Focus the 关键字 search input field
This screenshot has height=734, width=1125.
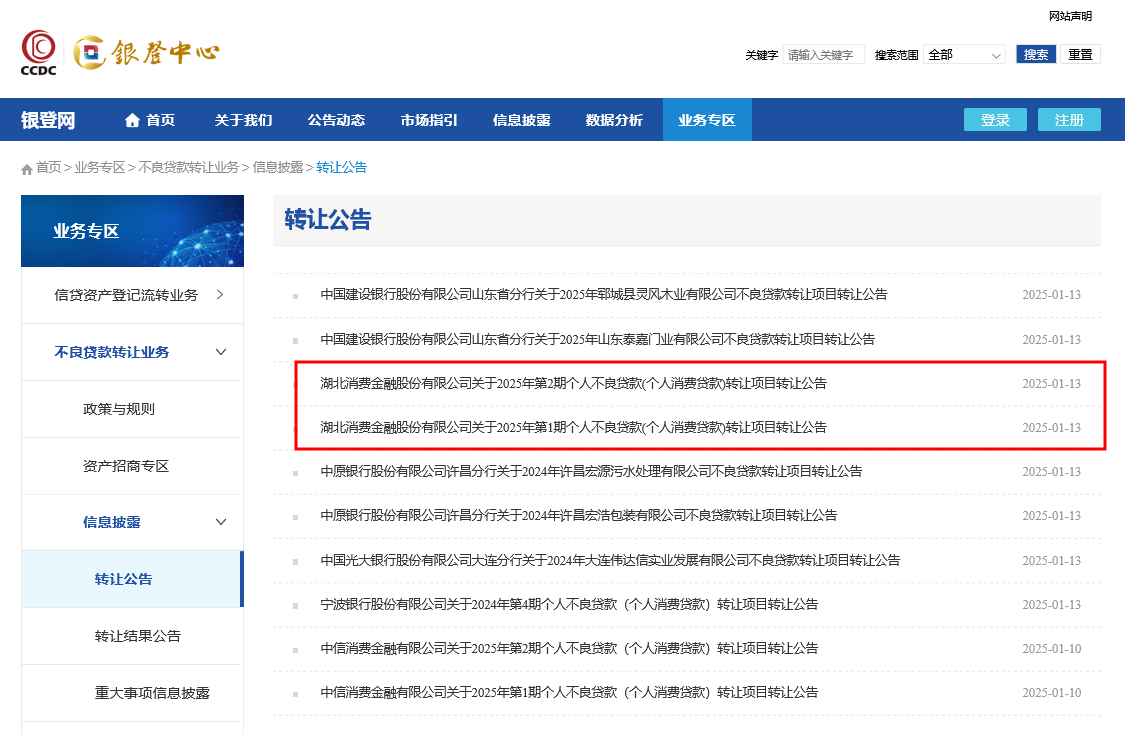coord(823,55)
